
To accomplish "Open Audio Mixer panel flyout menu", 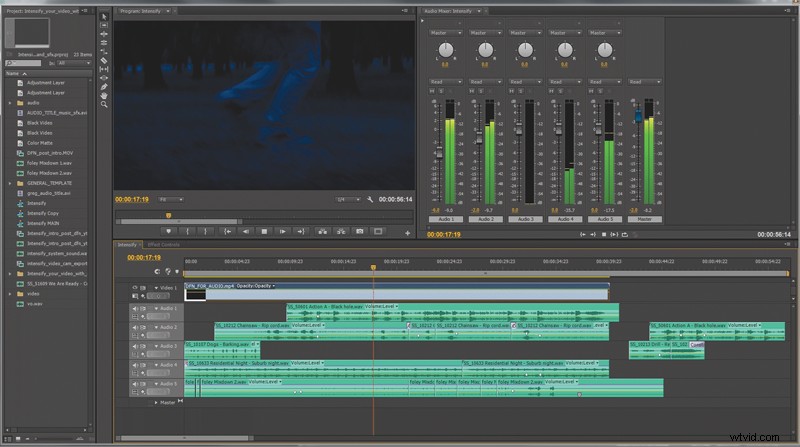I will [x=788, y=11].
